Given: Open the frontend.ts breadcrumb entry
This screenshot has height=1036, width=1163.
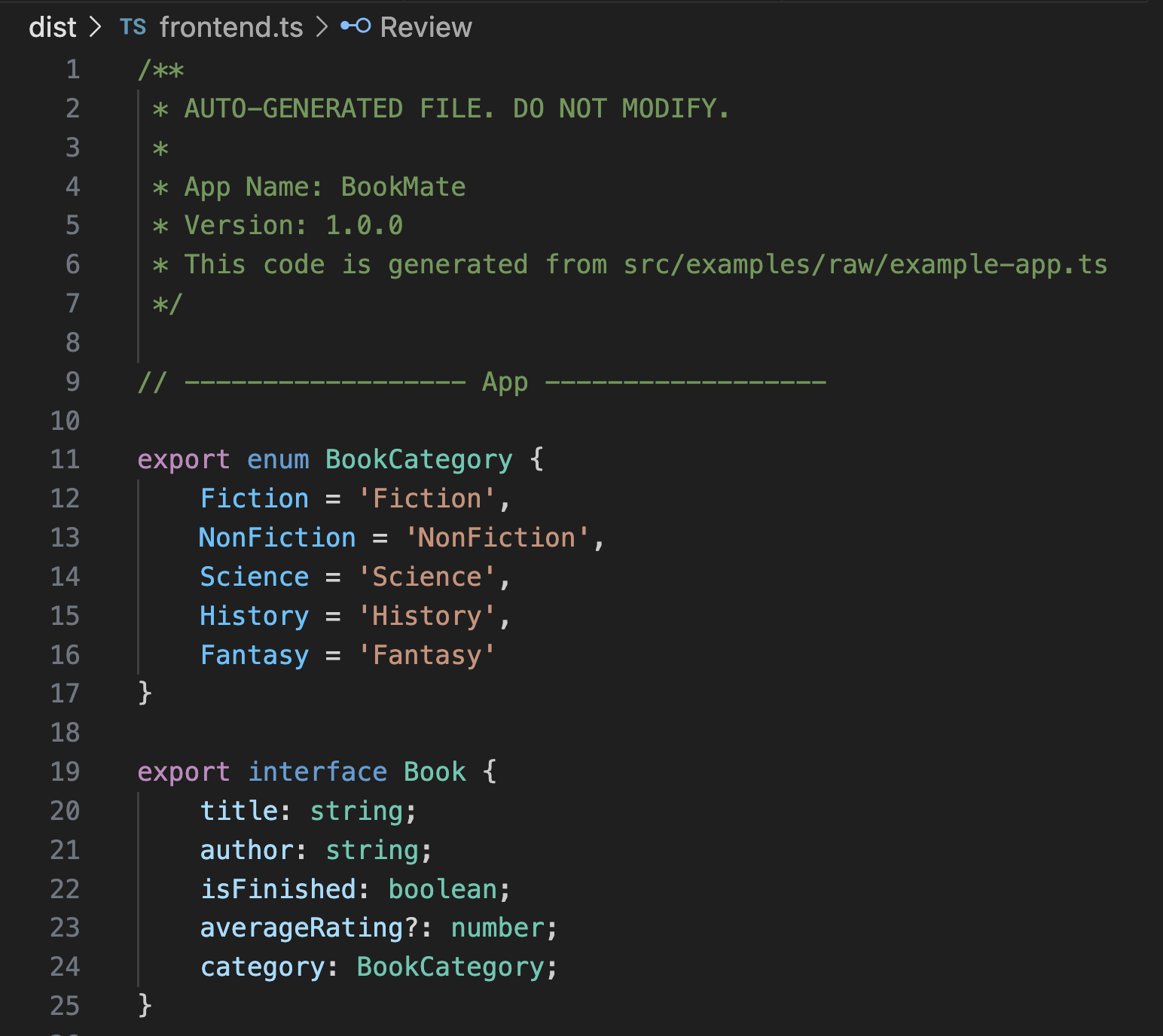Looking at the screenshot, I should [x=231, y=26].
